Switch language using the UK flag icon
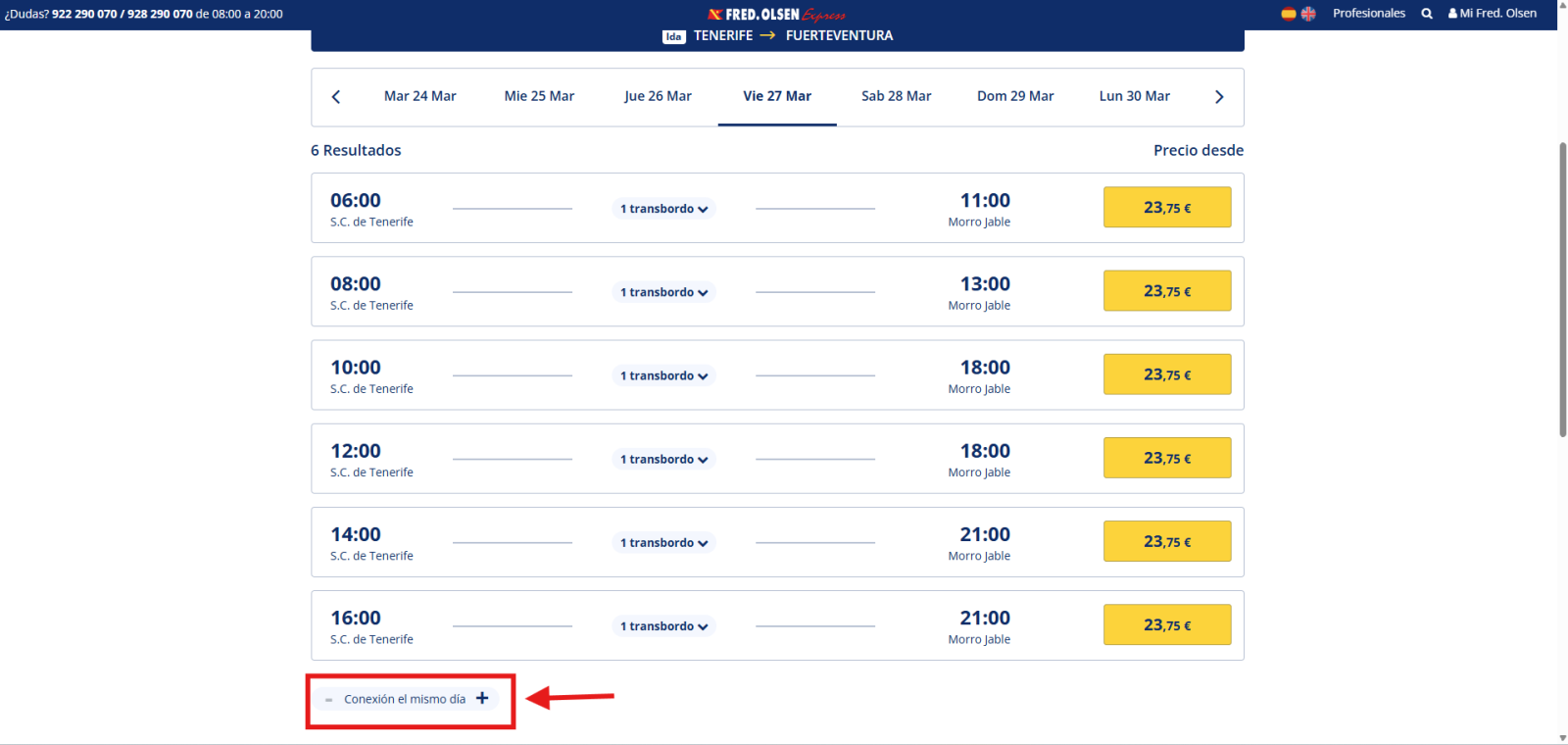This screenshot has width=1568, height=745. click(1308, 14)
